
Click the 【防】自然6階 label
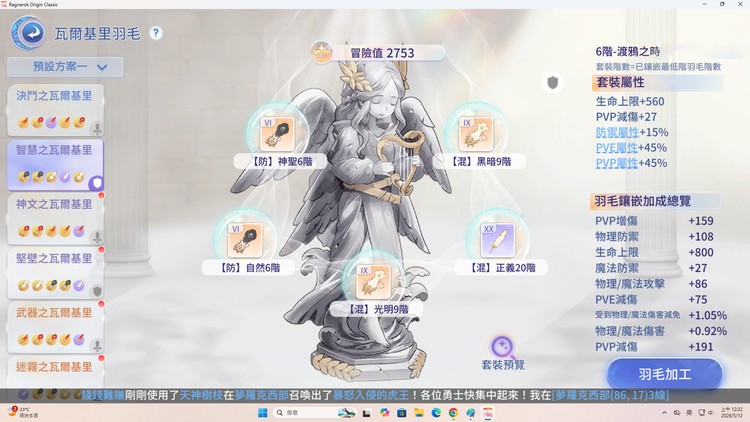(248, 268)
